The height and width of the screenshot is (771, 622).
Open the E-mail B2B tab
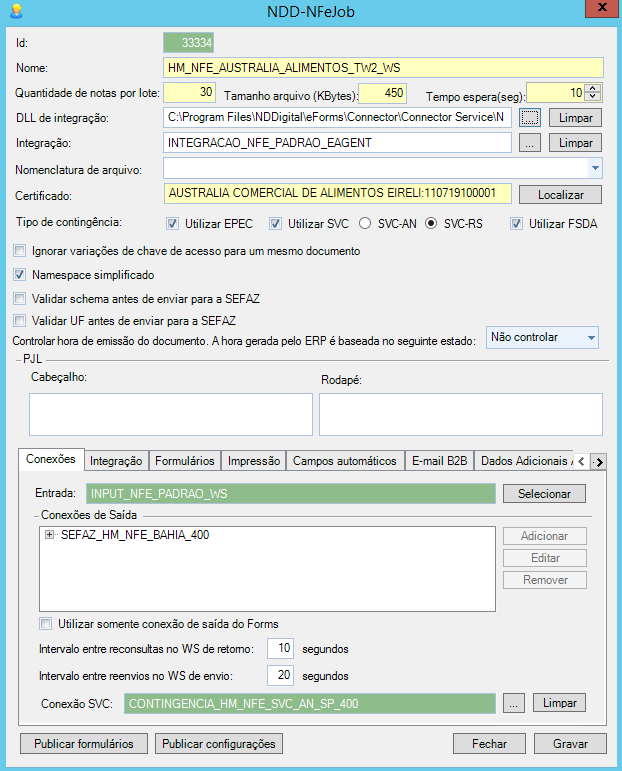click(x=438, y=461)
